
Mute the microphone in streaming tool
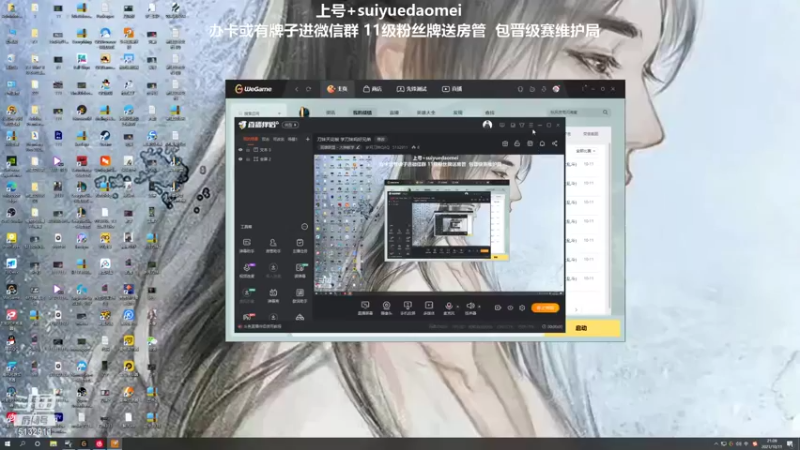(448, 307)
